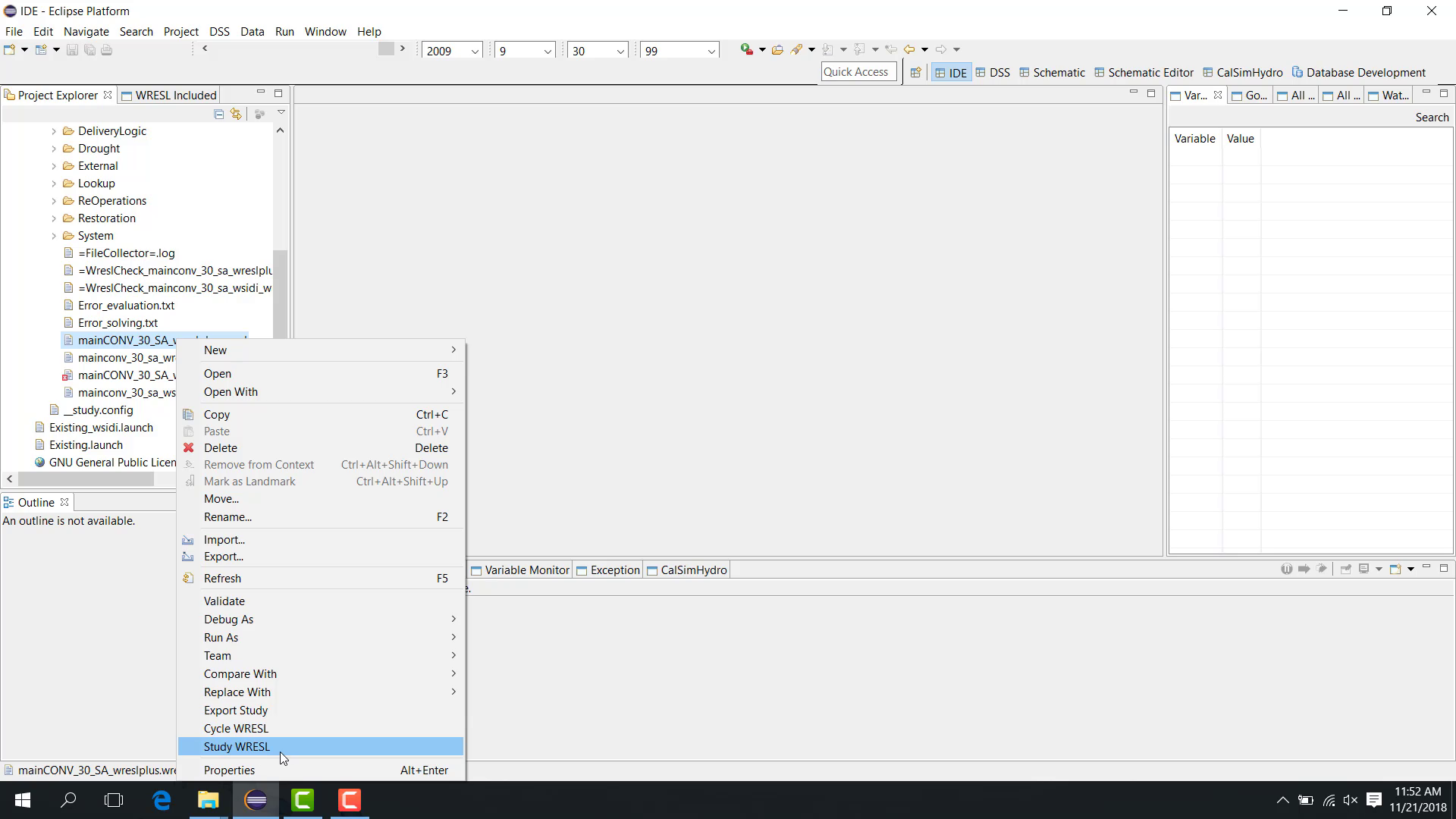Image resolution: width=1456 pixels, height=819 pixels.
Task: Choose Cycle WRESL from context menu
Action: (x=320, y=729)
